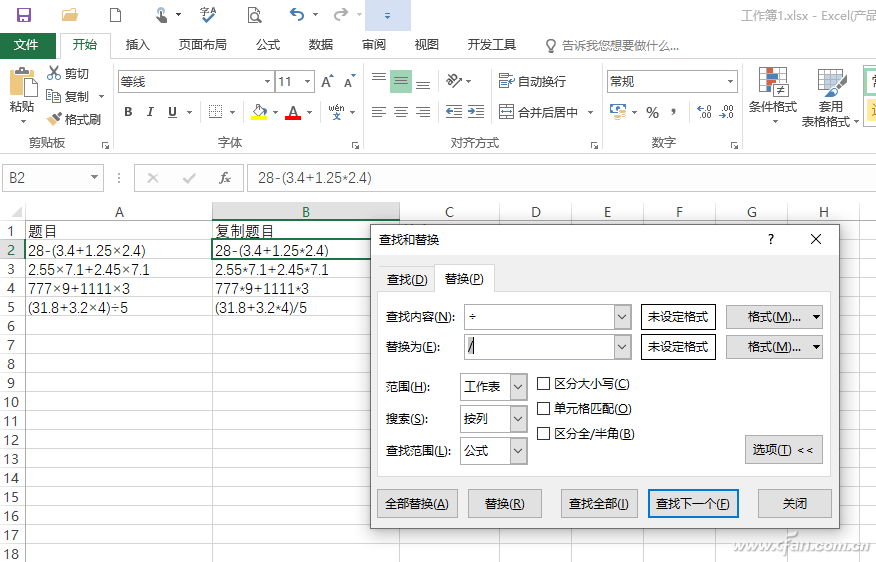The image size is (876, 562).
Task: Switch to the Data tab 数据
Action: click(321, 45)
